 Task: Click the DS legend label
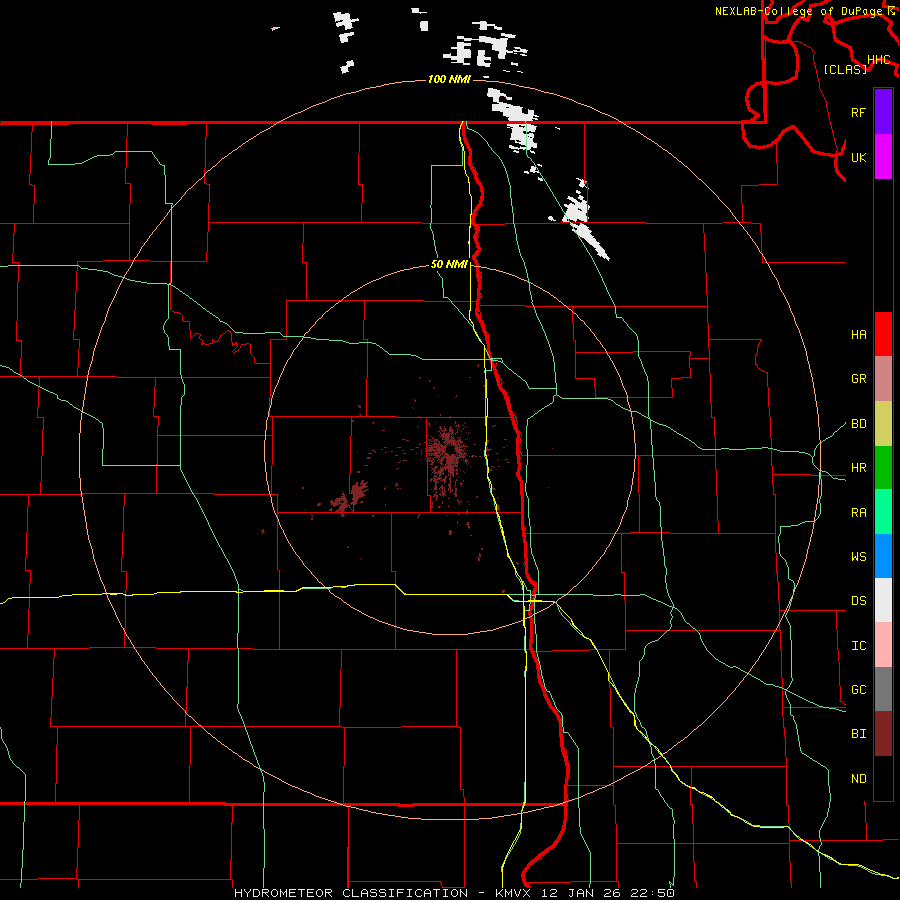pos(858,601)
